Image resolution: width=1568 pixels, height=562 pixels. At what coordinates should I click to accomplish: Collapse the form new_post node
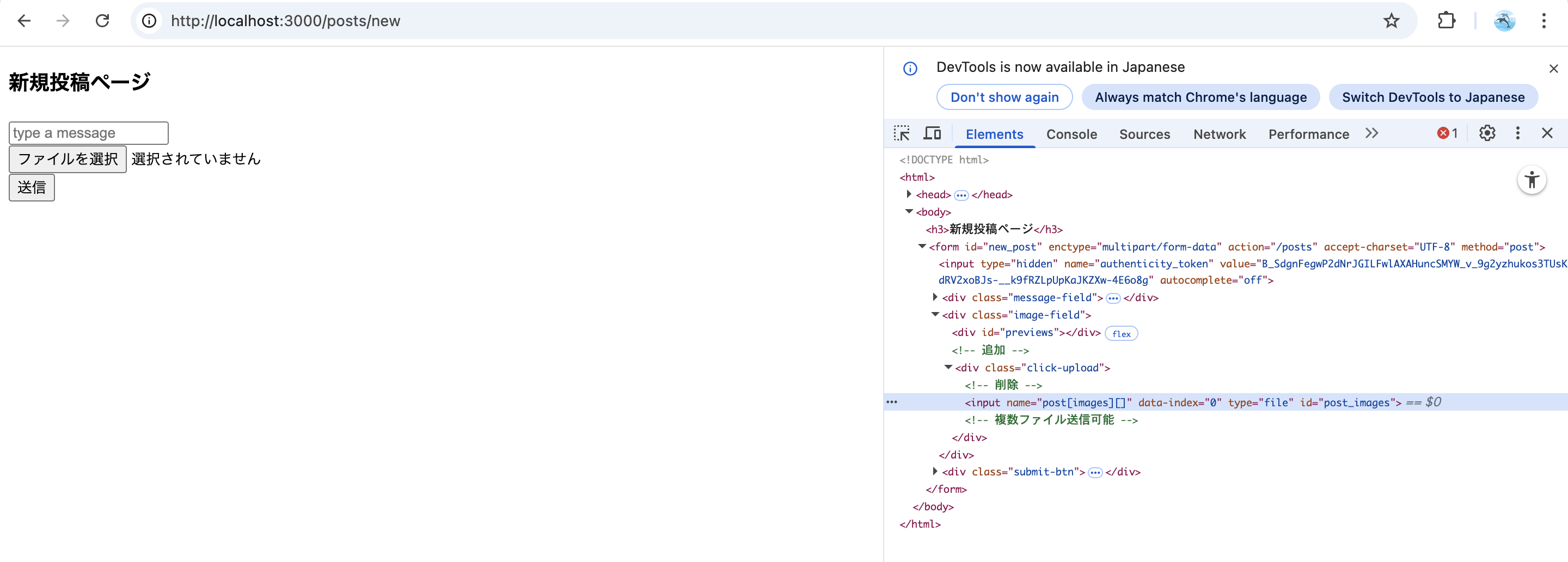[922, 246]
